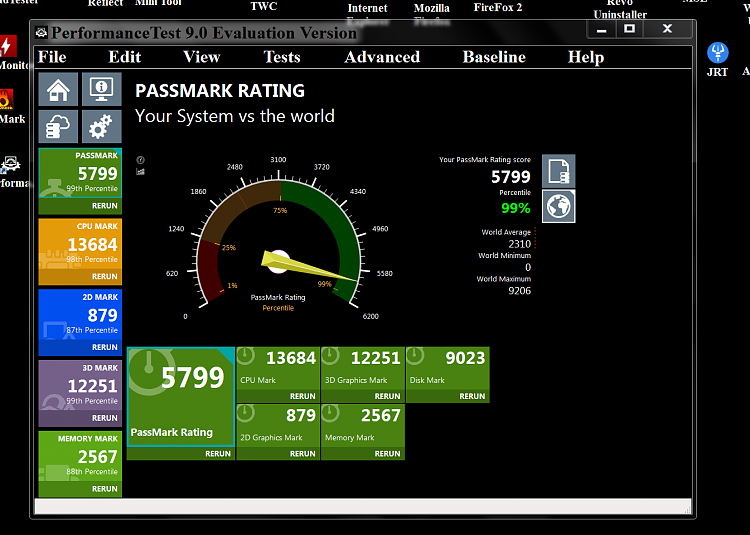Click the PerformanceTest title bar app icon
Viewport: 750px width, 535px height.
click(x=42, y=33)
